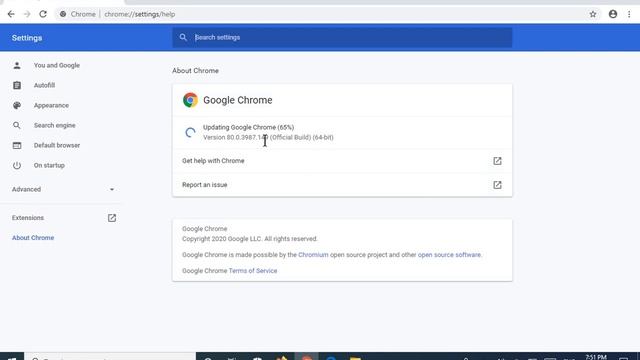Click the About Chrome page heading

coord(195,71)
